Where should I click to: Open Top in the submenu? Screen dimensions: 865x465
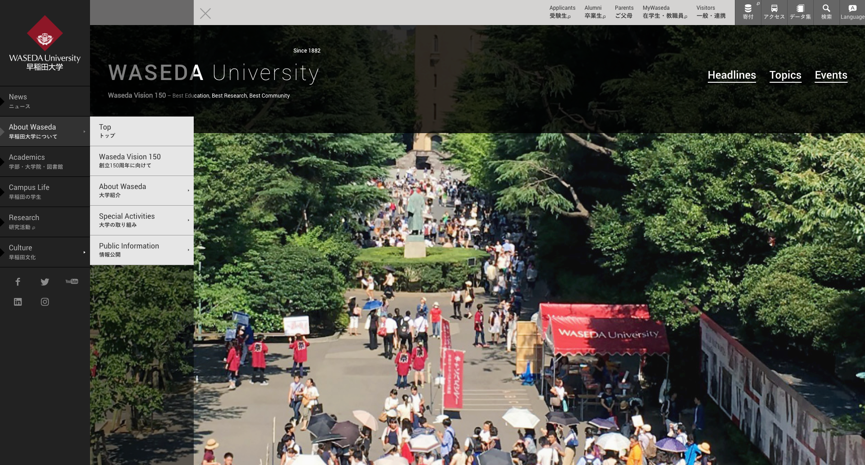142,131
